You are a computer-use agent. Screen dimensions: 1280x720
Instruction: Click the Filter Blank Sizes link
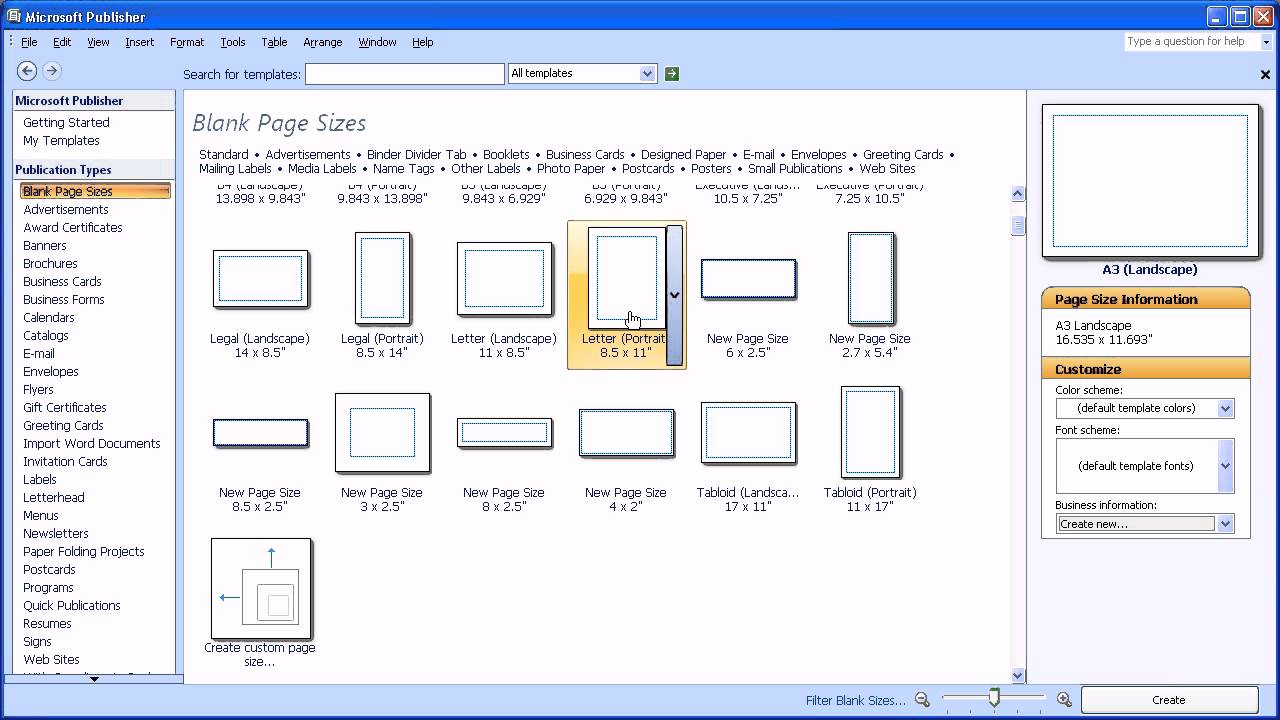tap(856, 700)
